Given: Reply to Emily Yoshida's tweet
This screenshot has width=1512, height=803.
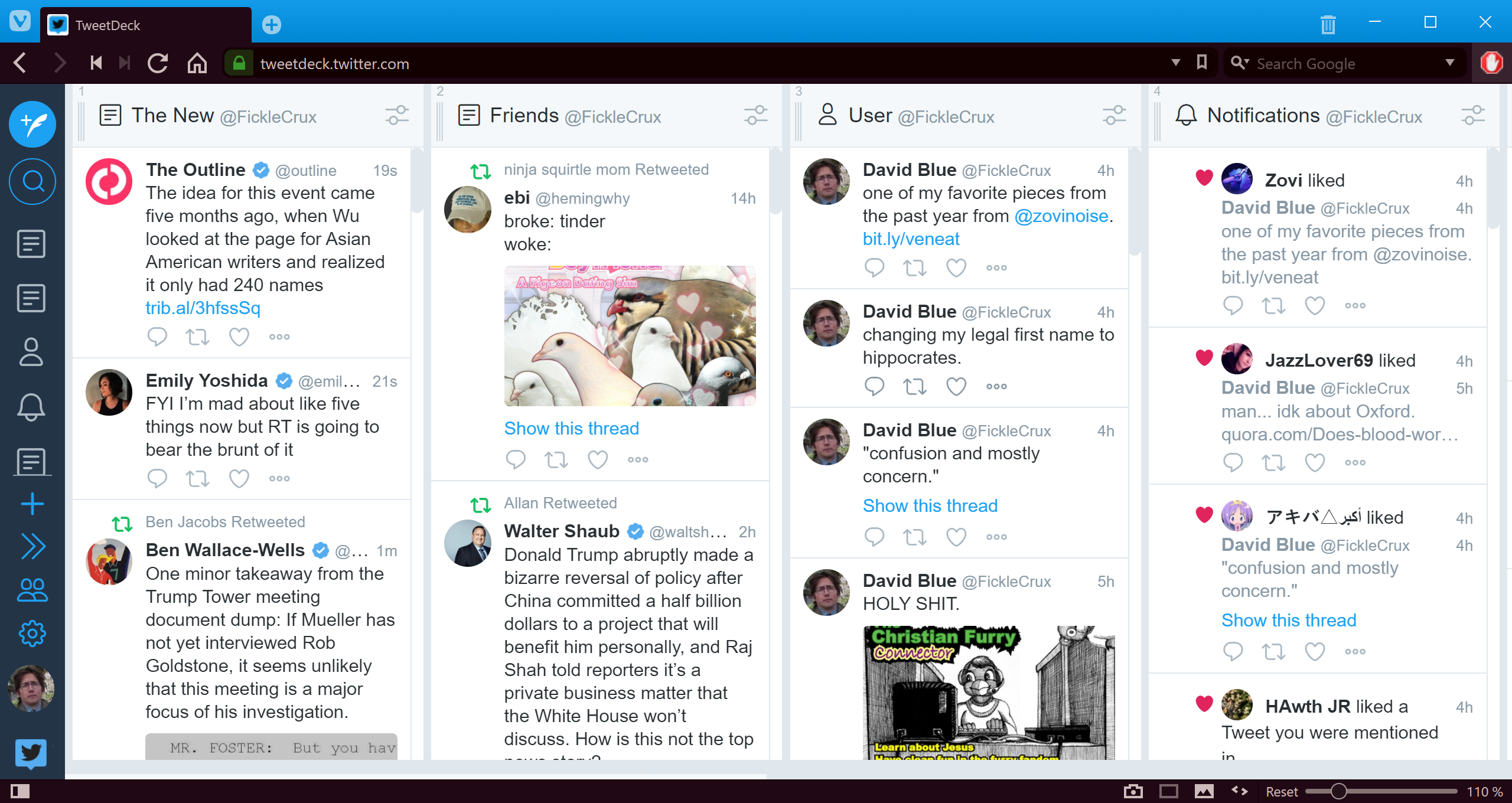Looking at the screenshot, I should point(157,478).
